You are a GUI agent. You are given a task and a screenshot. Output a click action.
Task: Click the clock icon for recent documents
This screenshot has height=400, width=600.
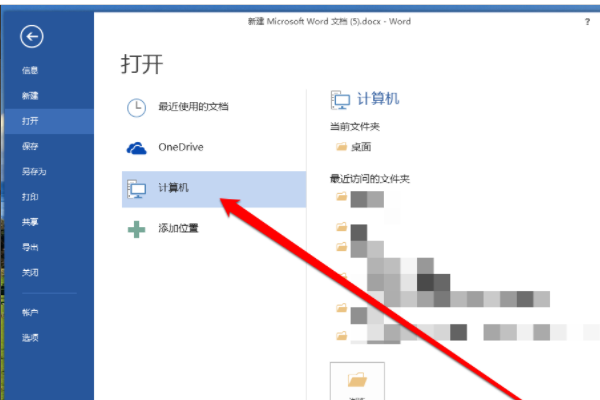pyautogui.click(x=136, y=108)
